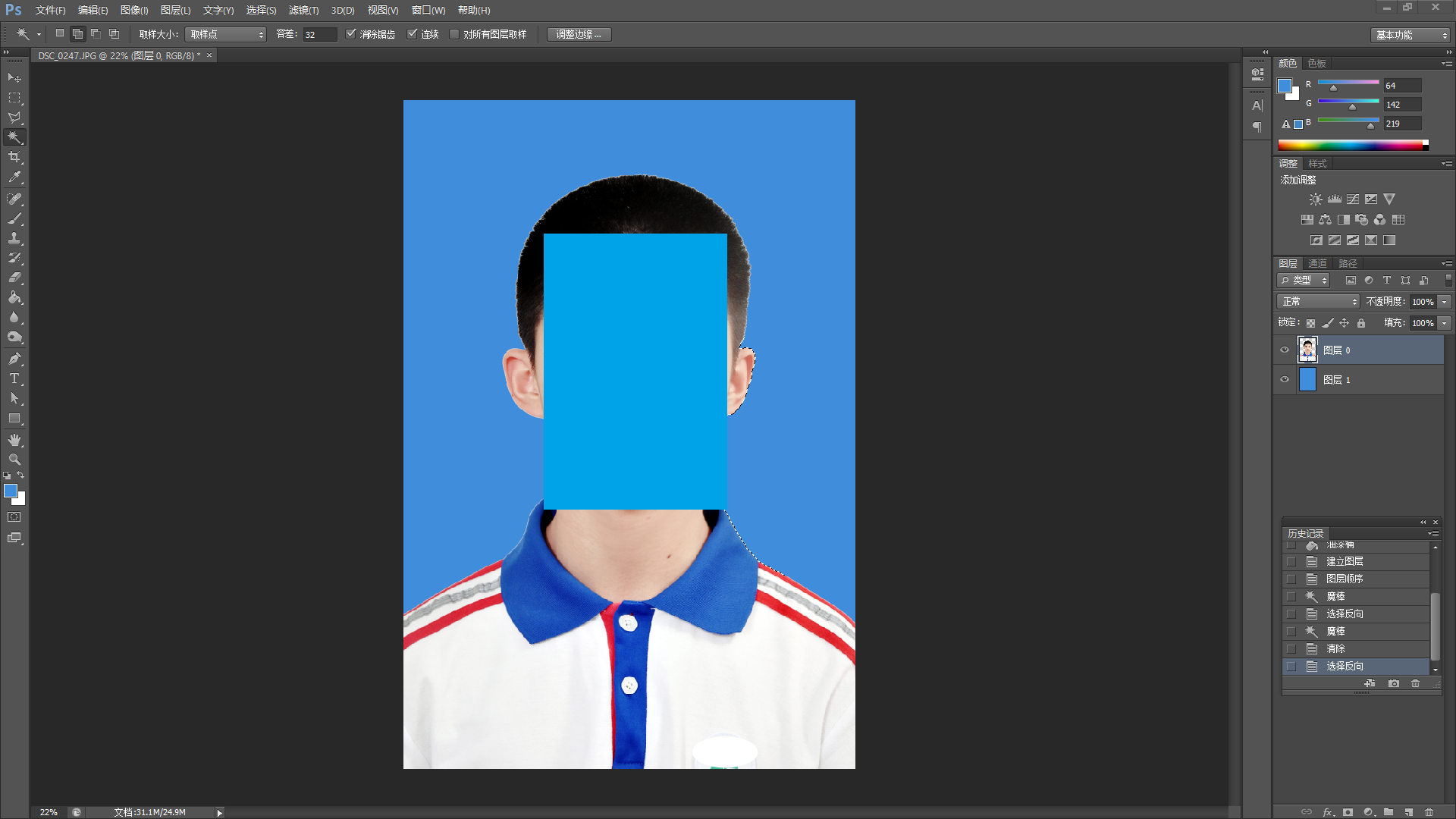
Task: Click the 调整边缘... button
Action: [579, 34]
